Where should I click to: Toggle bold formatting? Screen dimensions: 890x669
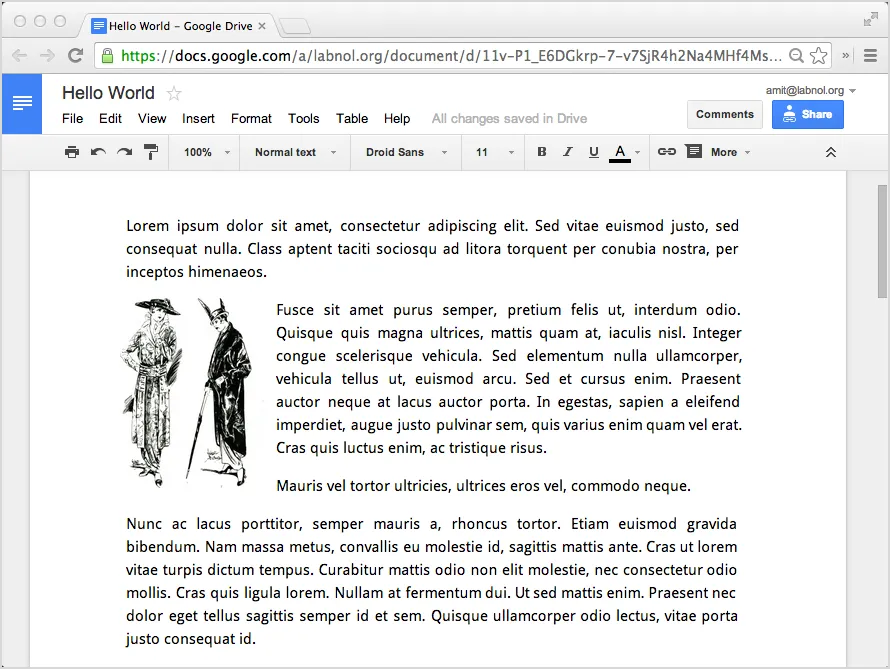click(540, 152)
